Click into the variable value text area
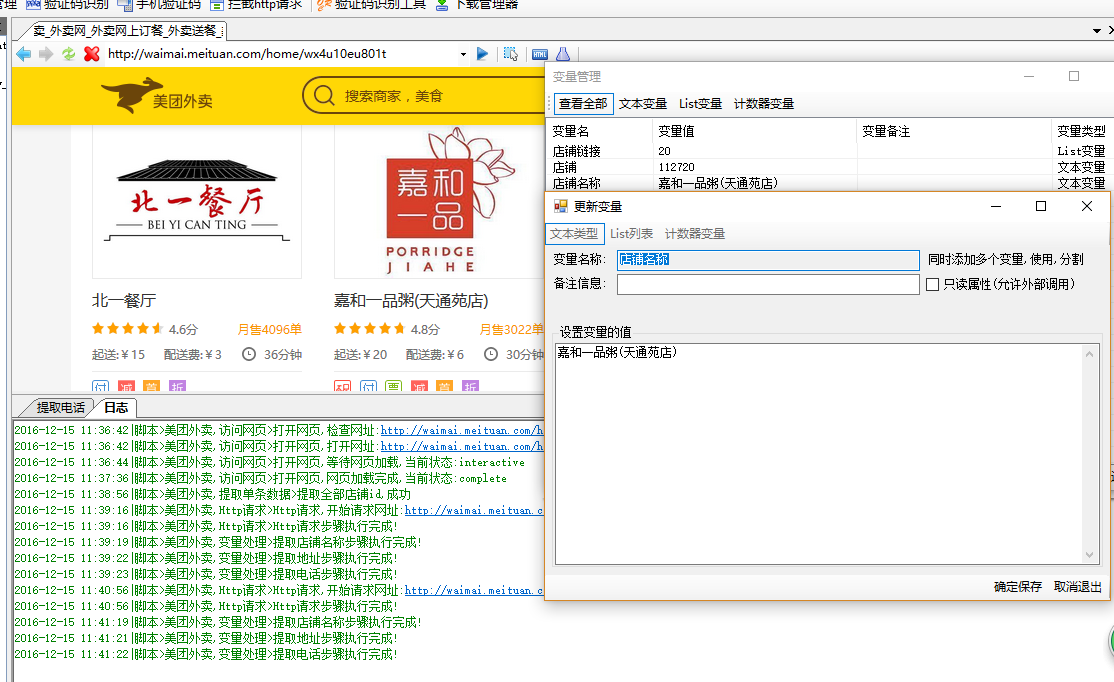Viewport: 1114px width, 682px height. [x=818, y=454]
